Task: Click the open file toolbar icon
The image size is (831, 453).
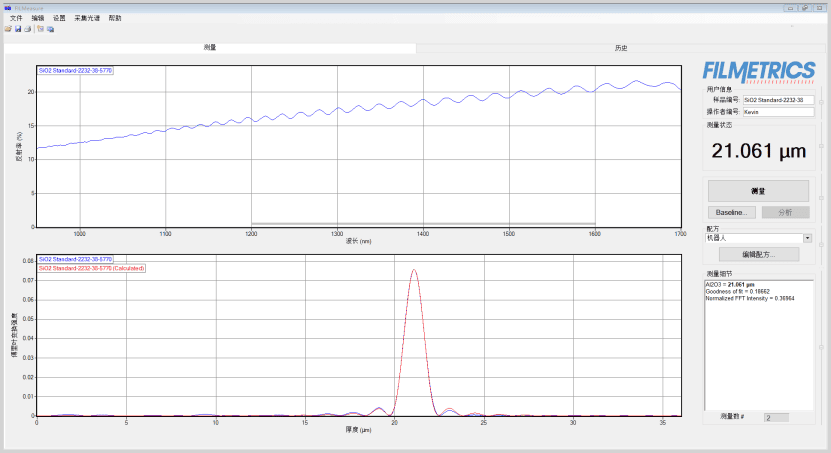Action: [x=8, y=29]
